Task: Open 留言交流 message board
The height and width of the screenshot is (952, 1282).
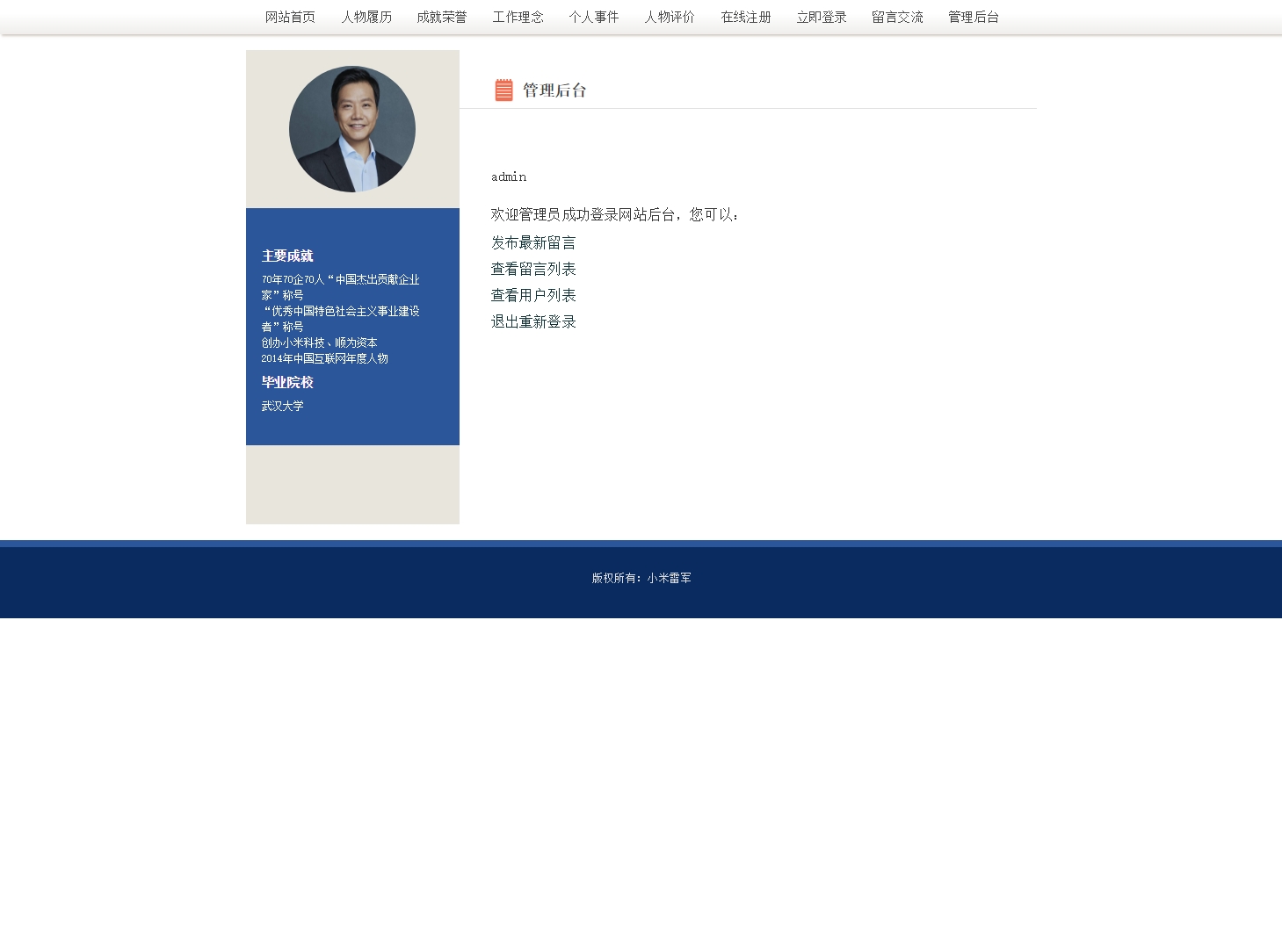Action: 897,17
